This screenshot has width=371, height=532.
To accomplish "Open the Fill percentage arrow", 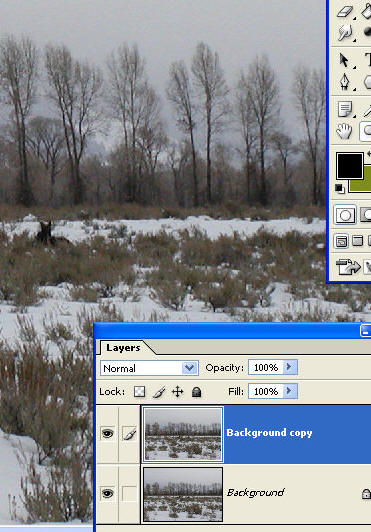I will pos(290,391).
